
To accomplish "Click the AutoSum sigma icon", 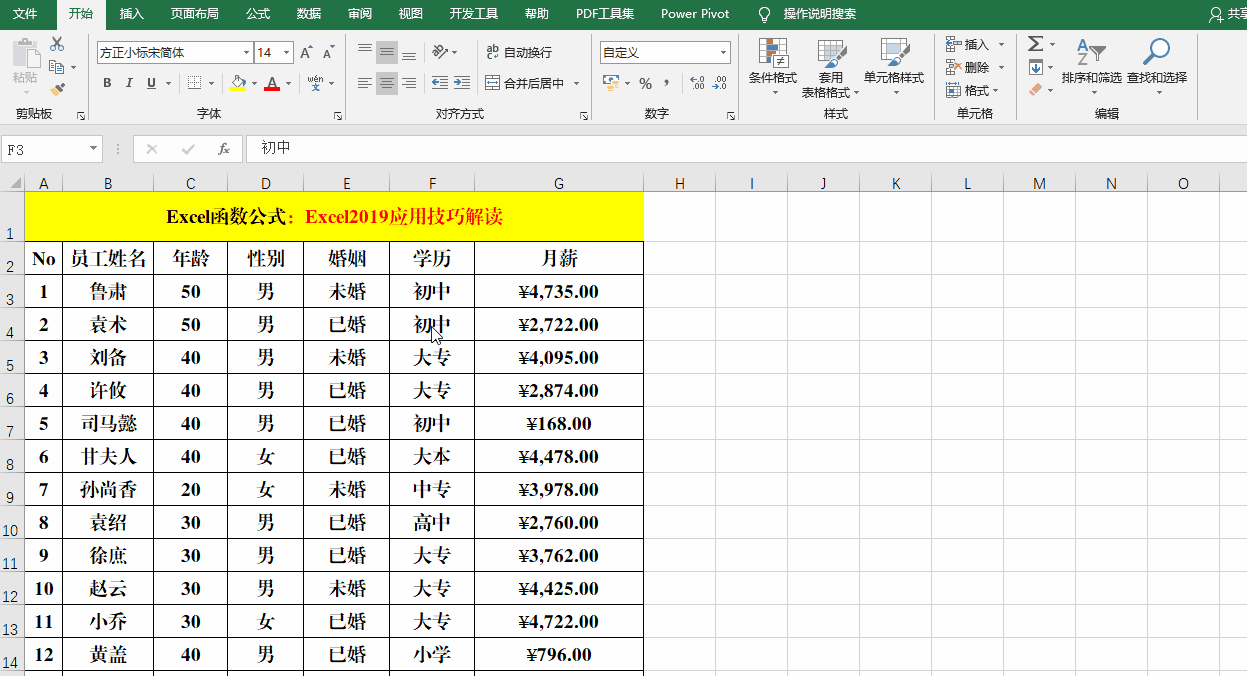I will (x=1035, y=44).
